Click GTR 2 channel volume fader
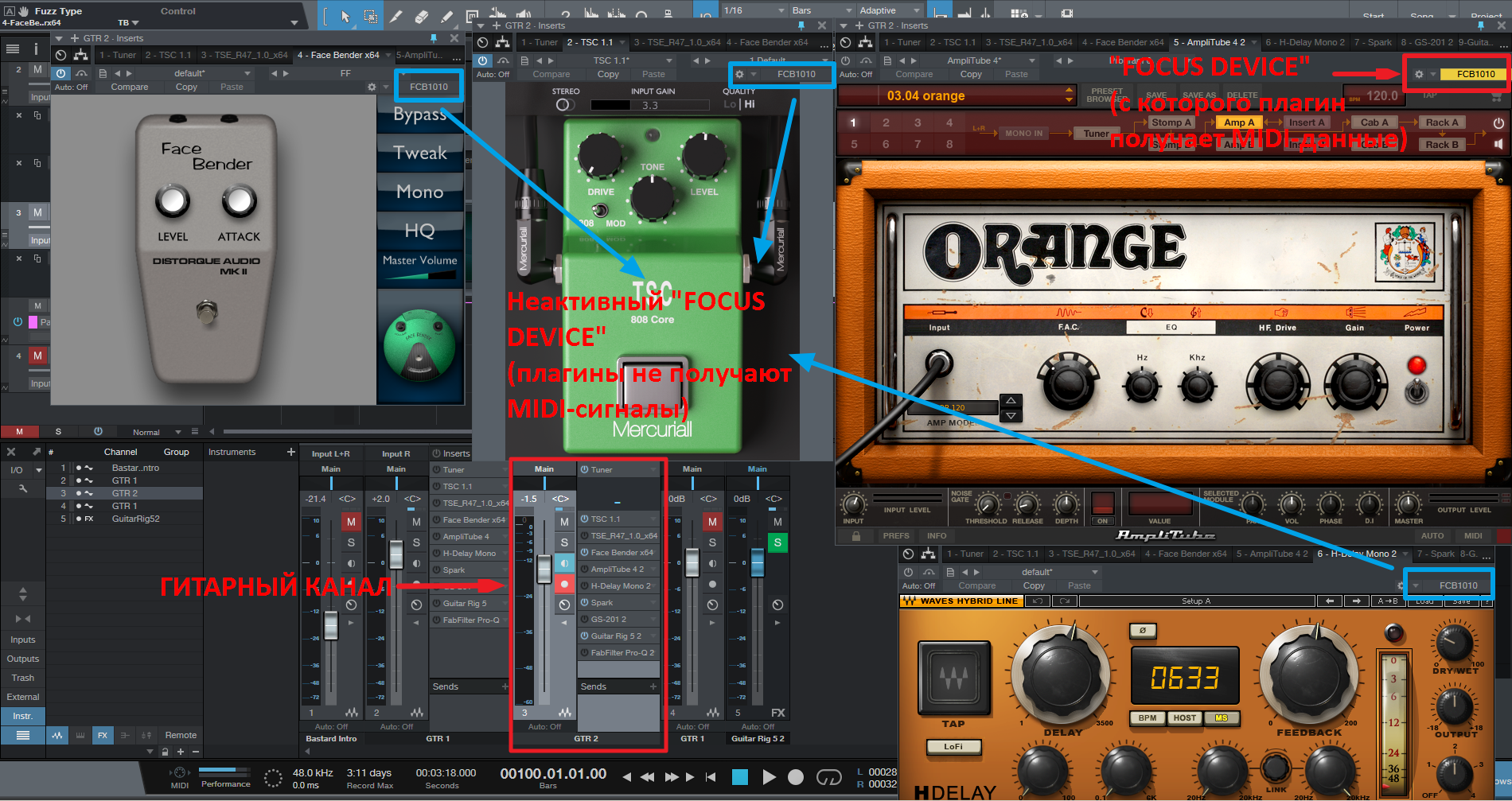Screen dimensions: 1512x801 click(x=544, y=568)
